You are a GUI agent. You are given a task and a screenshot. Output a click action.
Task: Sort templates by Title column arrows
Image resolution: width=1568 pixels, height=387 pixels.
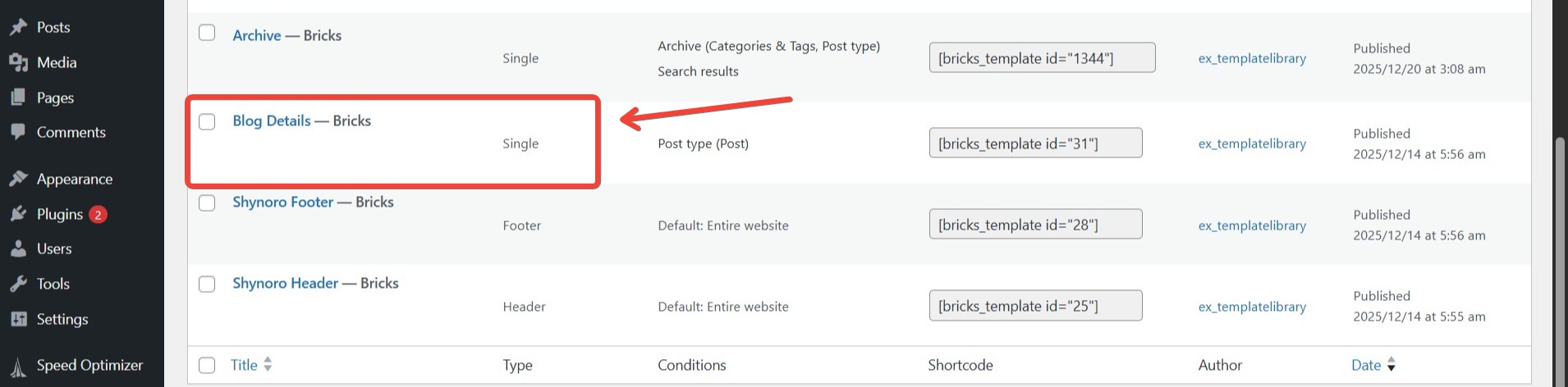click(268, 365)
